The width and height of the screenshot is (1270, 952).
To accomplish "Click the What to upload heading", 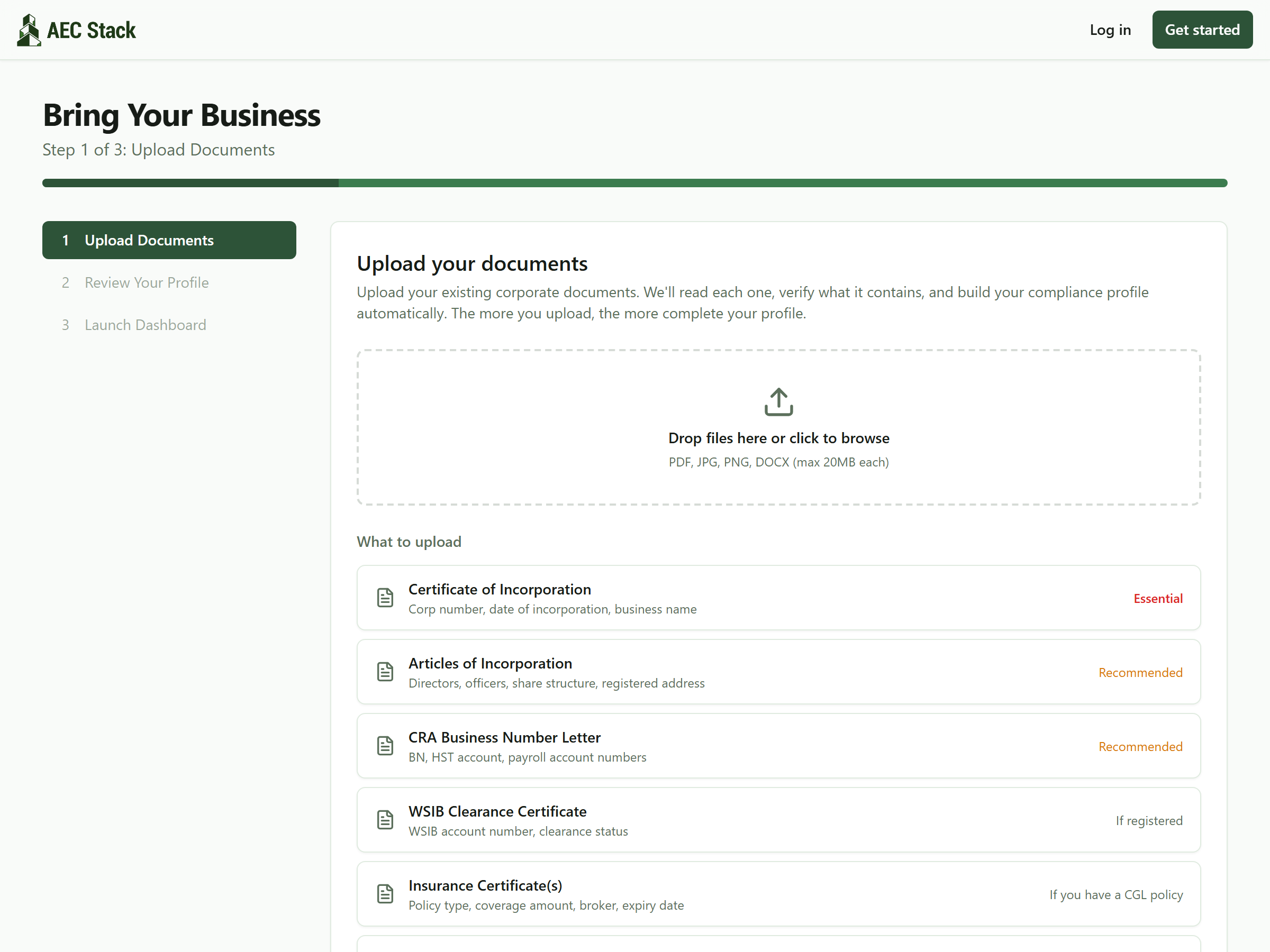I will pos(409,542).
